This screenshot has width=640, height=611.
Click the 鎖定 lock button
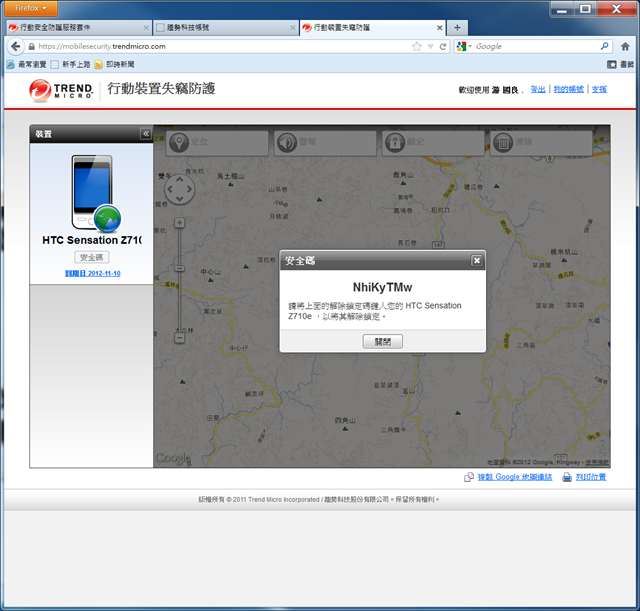(433, 143)
